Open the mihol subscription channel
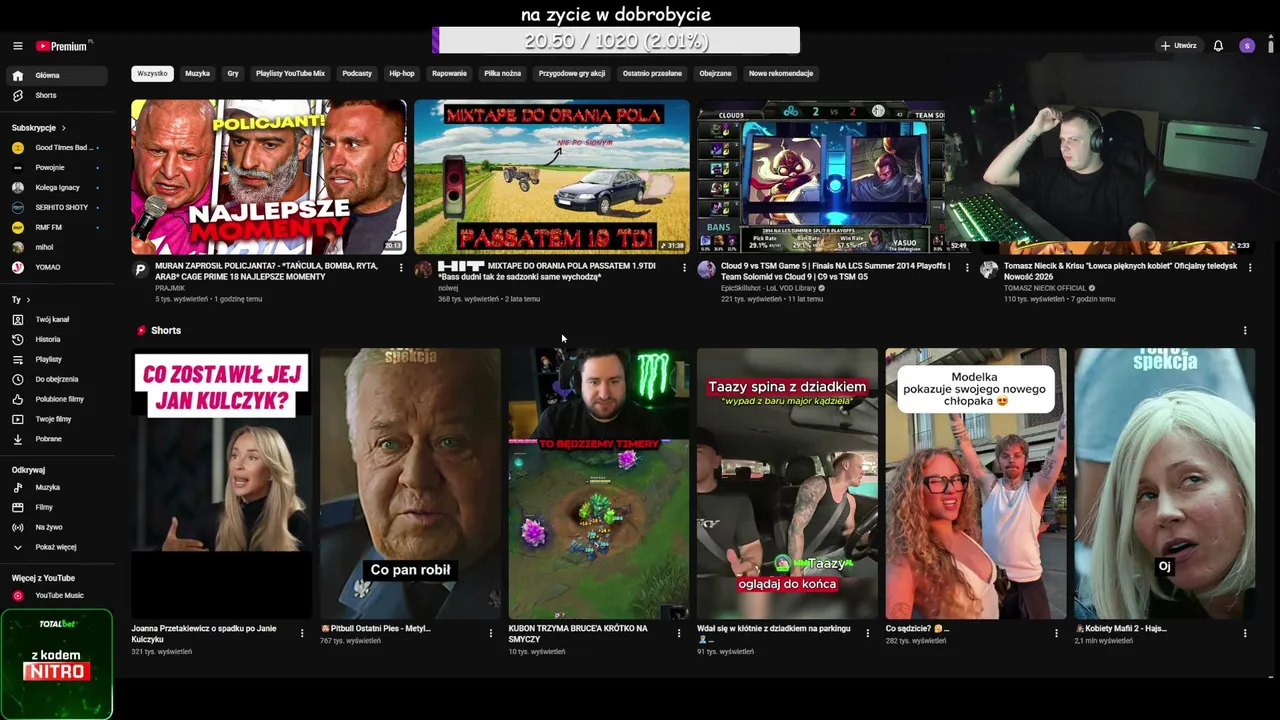1280x720 pixels. [x=56, y=247]
